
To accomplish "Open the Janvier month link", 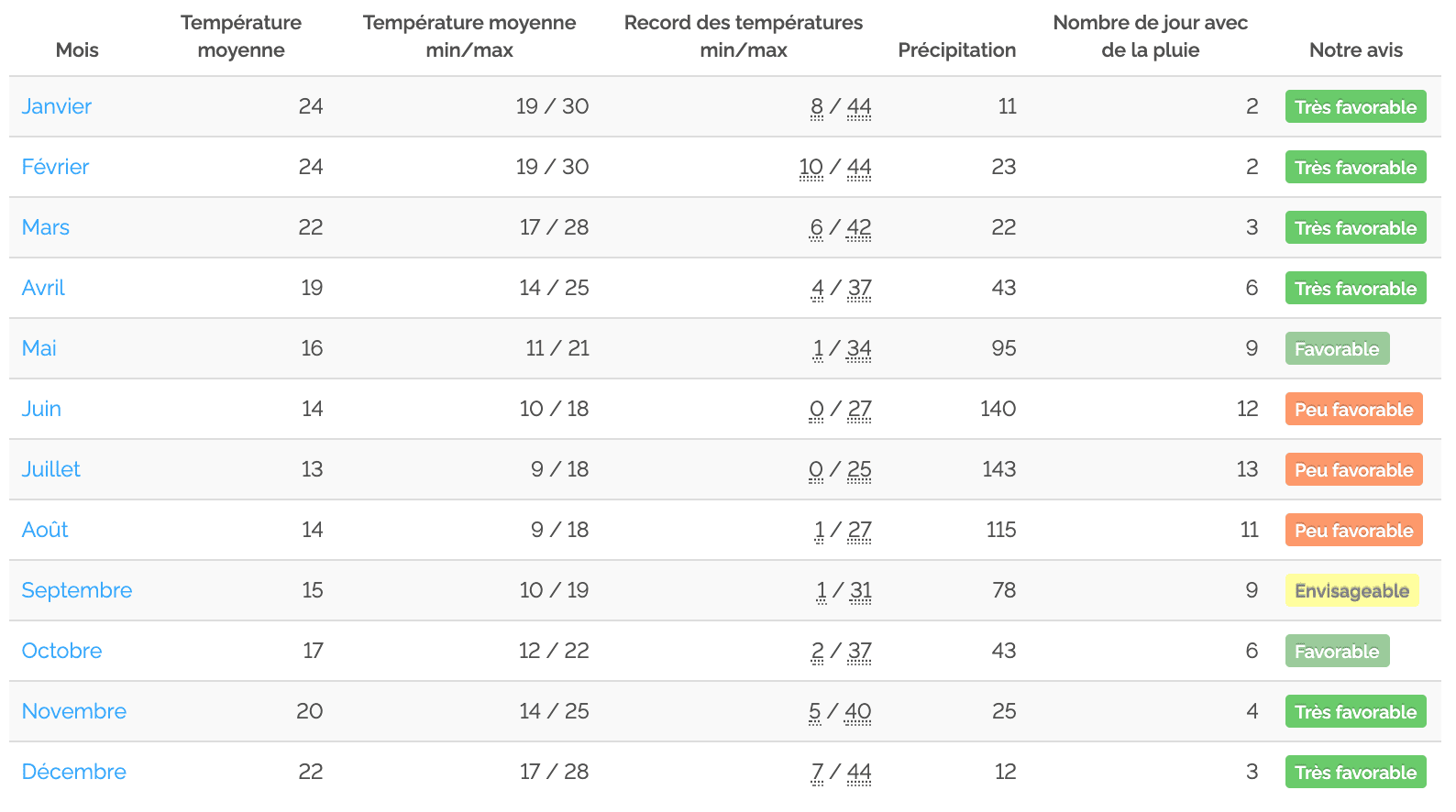I will coord(57,106).
